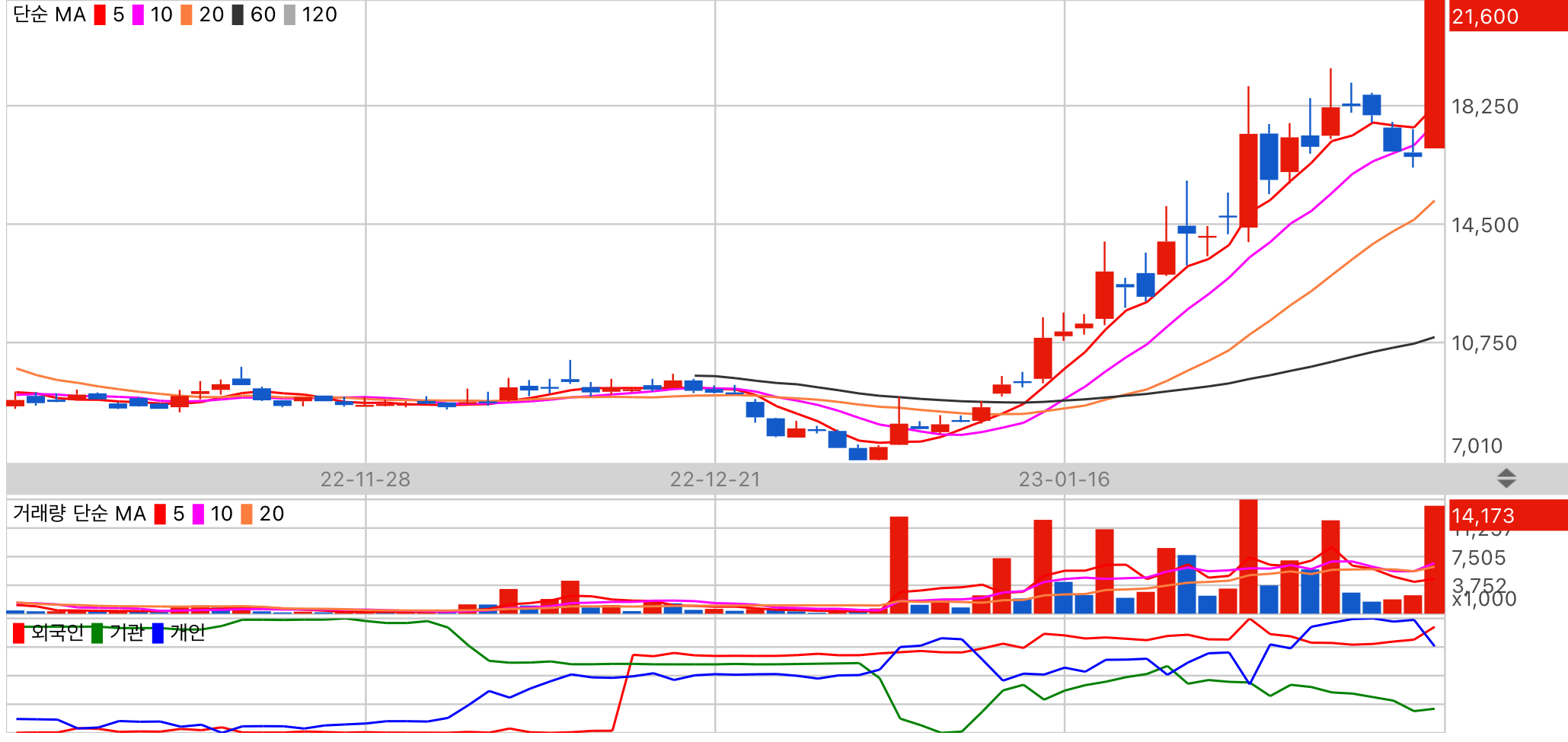Click the '단순 MA' price legend label
This screenshot has height=742, width=1568.
point(49,15)
